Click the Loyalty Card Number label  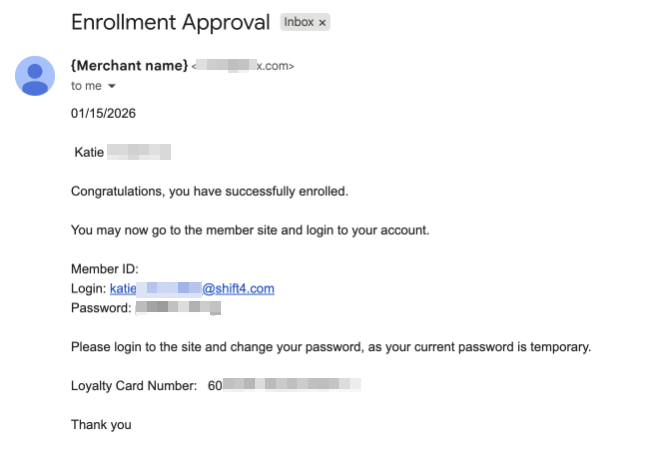134,385
